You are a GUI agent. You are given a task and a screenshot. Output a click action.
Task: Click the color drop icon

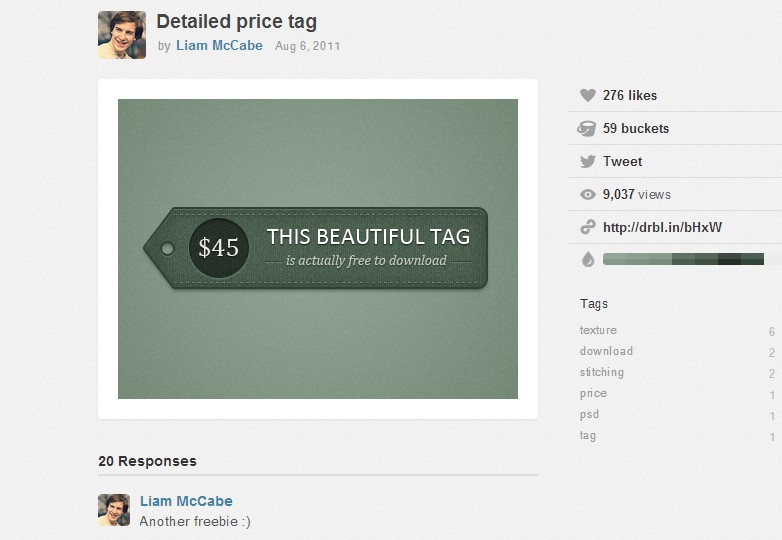pyautogui.click(x=587, y=260)
